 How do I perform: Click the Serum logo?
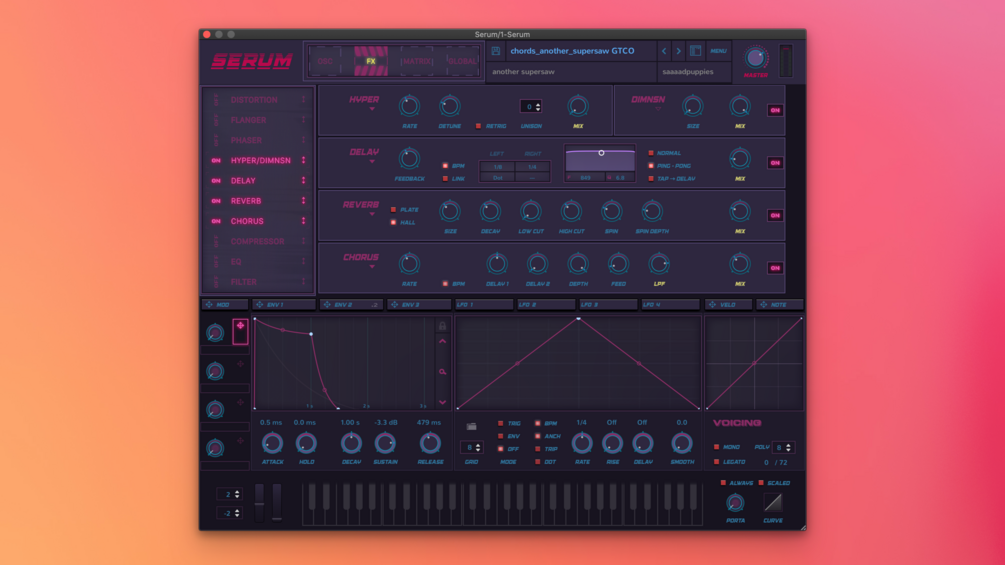click(252, 61)
